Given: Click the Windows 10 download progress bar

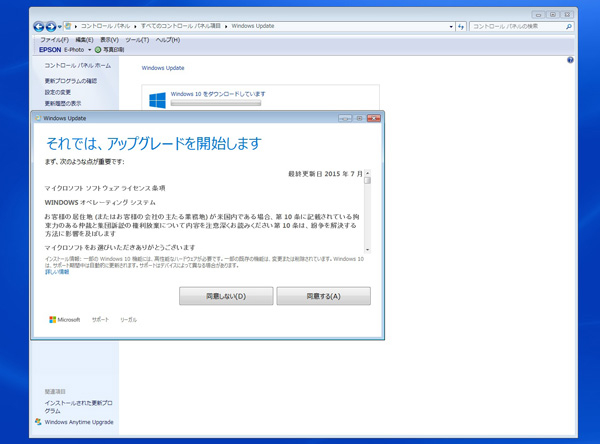Looking at the screenshot, I should pyautogui.click(x=216, y=103).
